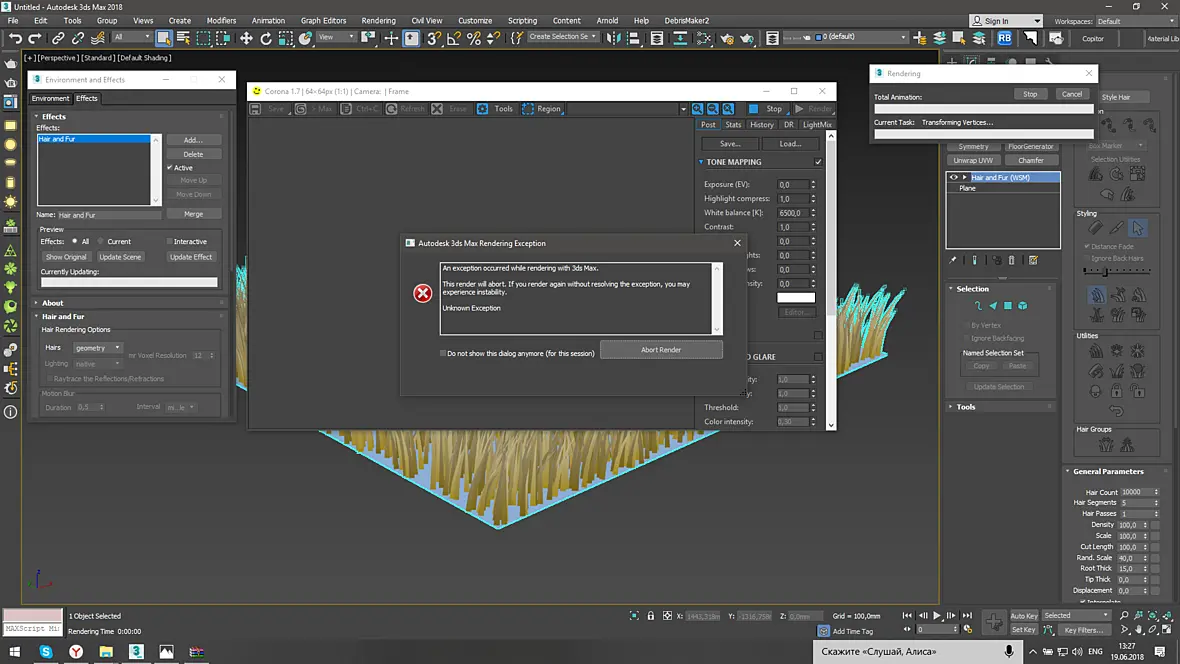Click the Windows Start button
Screen dimensions: 1180x664
pos(14,651)
